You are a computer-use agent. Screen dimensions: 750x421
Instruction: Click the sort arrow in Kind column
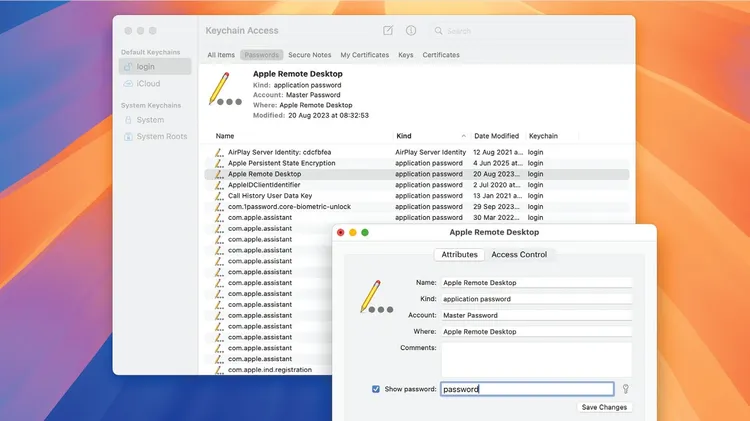coord(463,136)
